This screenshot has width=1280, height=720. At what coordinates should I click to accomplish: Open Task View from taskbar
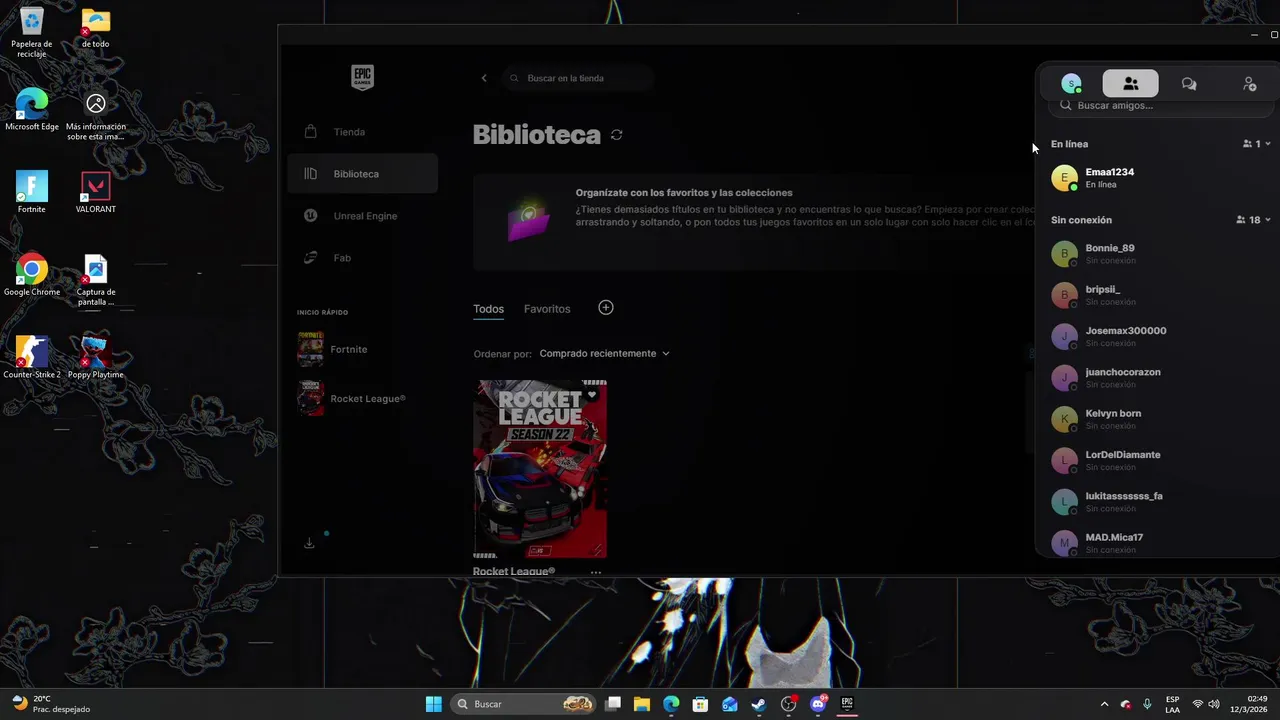[614, 704]
